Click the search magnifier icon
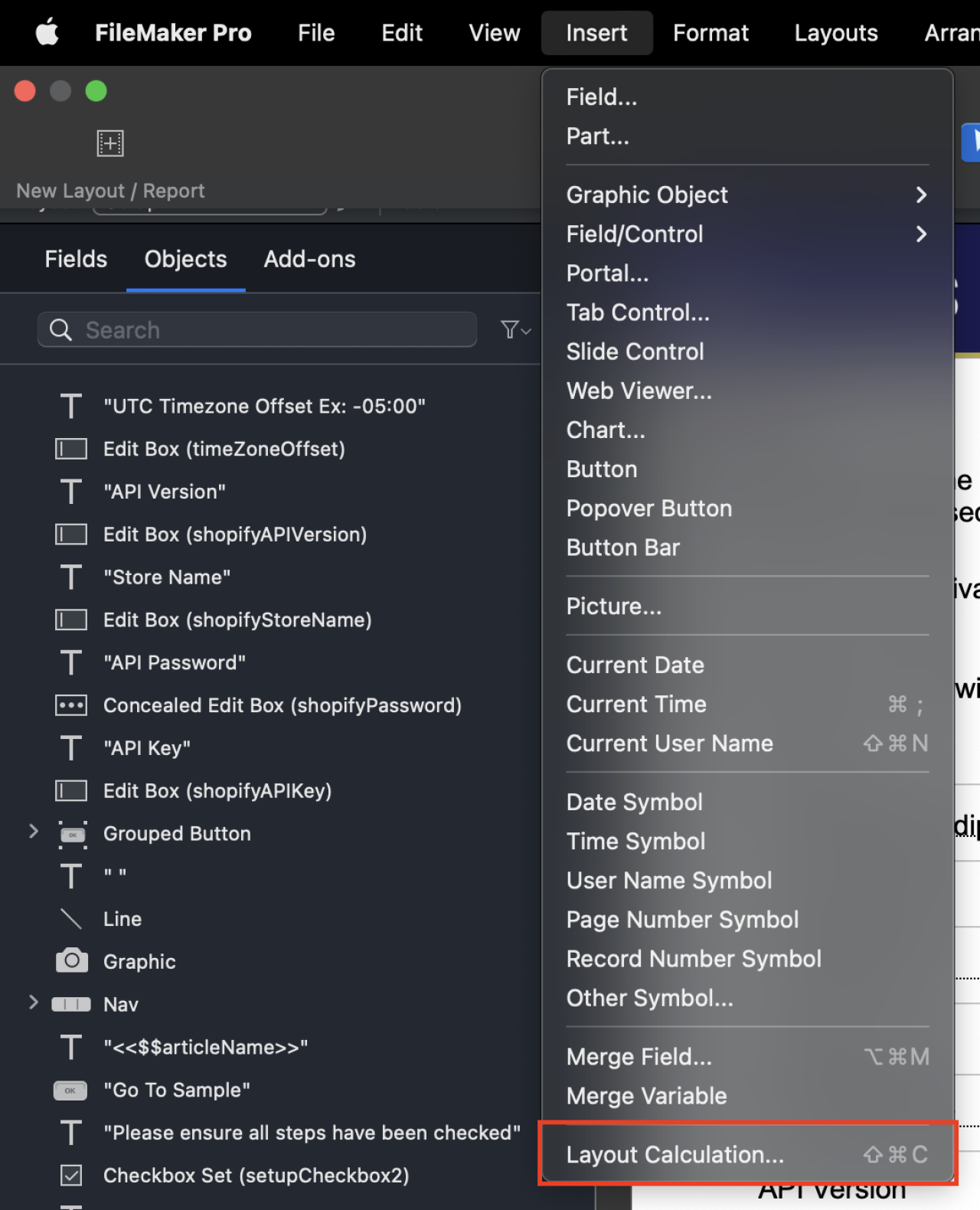The height and width of the screenshot is (1210, 980). tap(60, 330)
